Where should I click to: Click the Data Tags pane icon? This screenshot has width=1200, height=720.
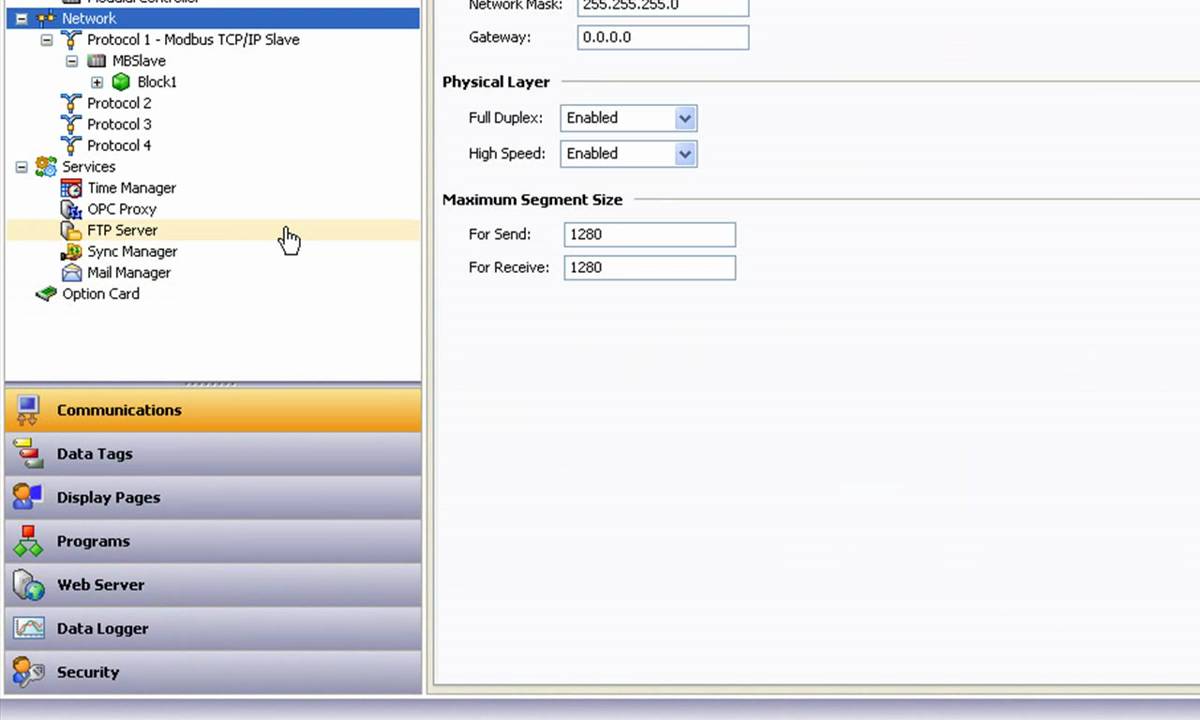pos(28,454)
